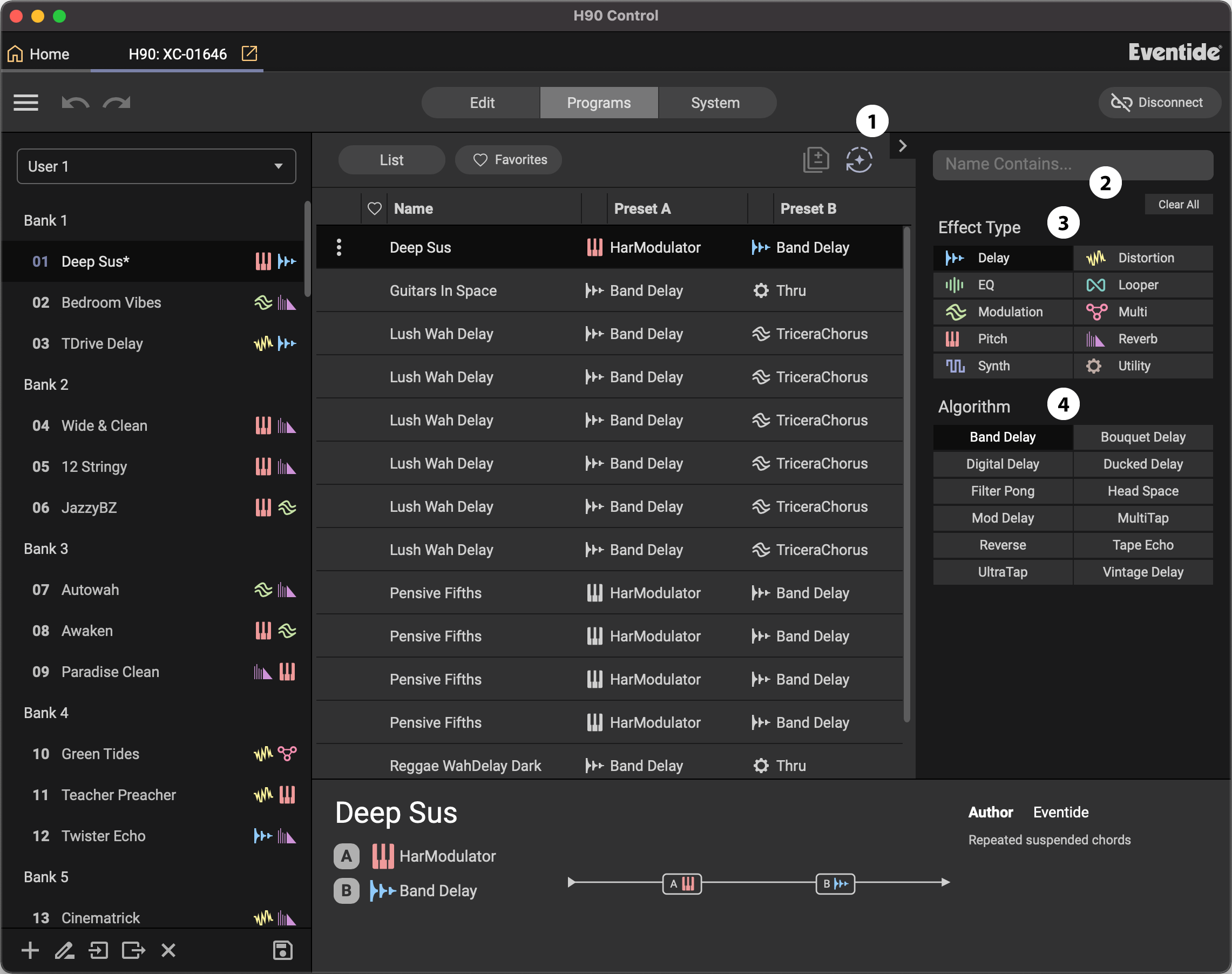
Task: Select Vintage Delay algorithm
Action: coord(1143,572)
